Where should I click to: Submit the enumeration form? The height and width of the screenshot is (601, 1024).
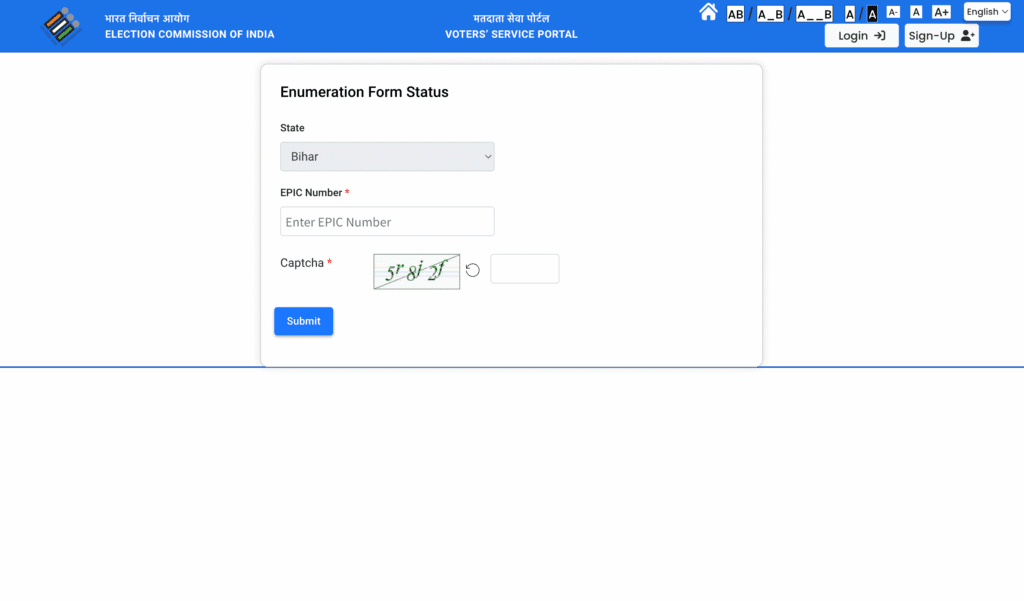(x=303, y=321)
